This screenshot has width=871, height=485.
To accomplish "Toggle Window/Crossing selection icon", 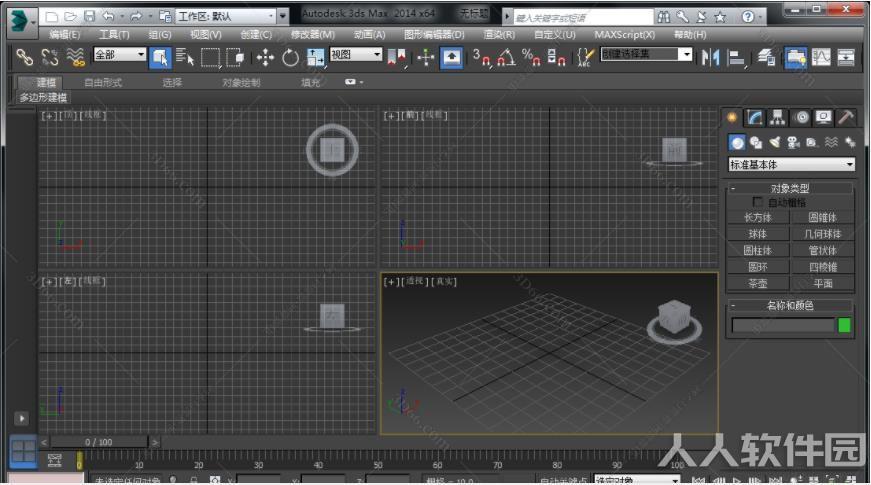I will click(x=235, y=57).
